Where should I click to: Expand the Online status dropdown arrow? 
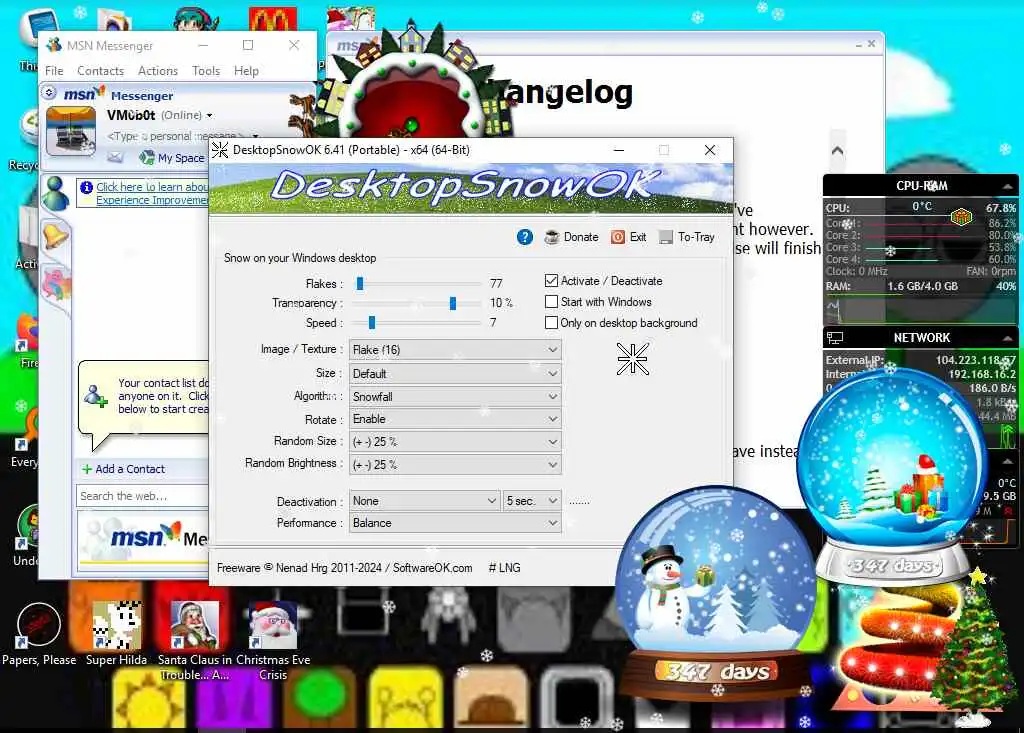209,116
